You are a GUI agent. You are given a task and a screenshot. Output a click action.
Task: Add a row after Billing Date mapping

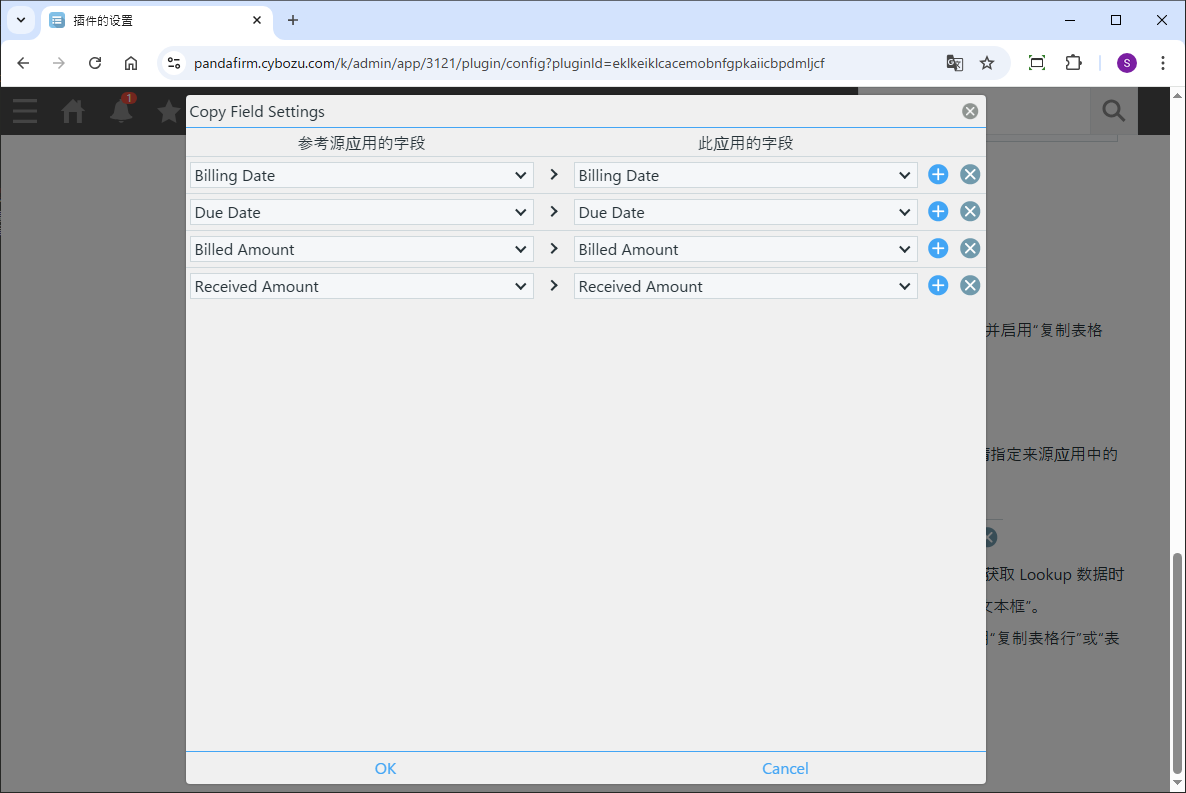[938, 175]
